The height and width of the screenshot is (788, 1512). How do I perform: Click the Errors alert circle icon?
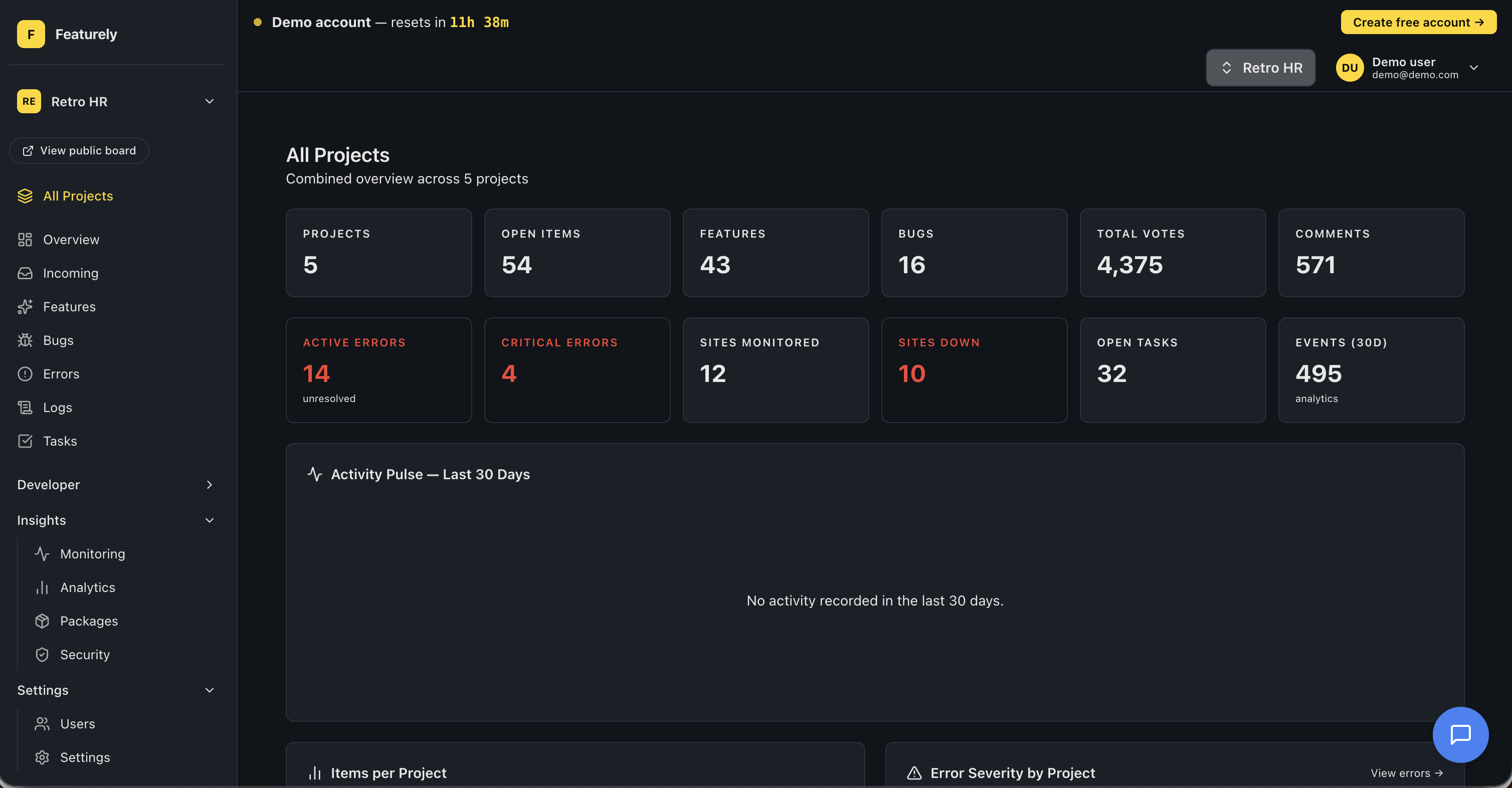[x=25, y=374]
